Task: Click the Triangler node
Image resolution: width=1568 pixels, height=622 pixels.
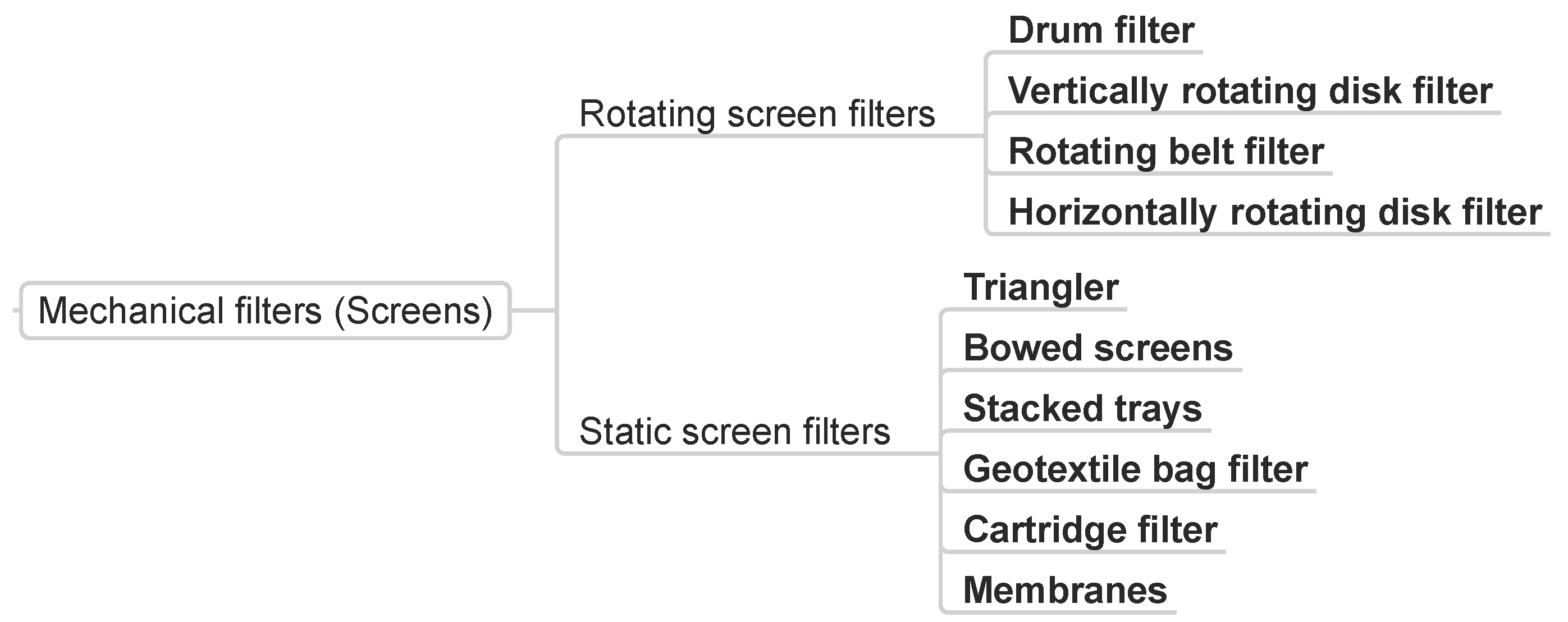Action: click(x=1041, y=287)
